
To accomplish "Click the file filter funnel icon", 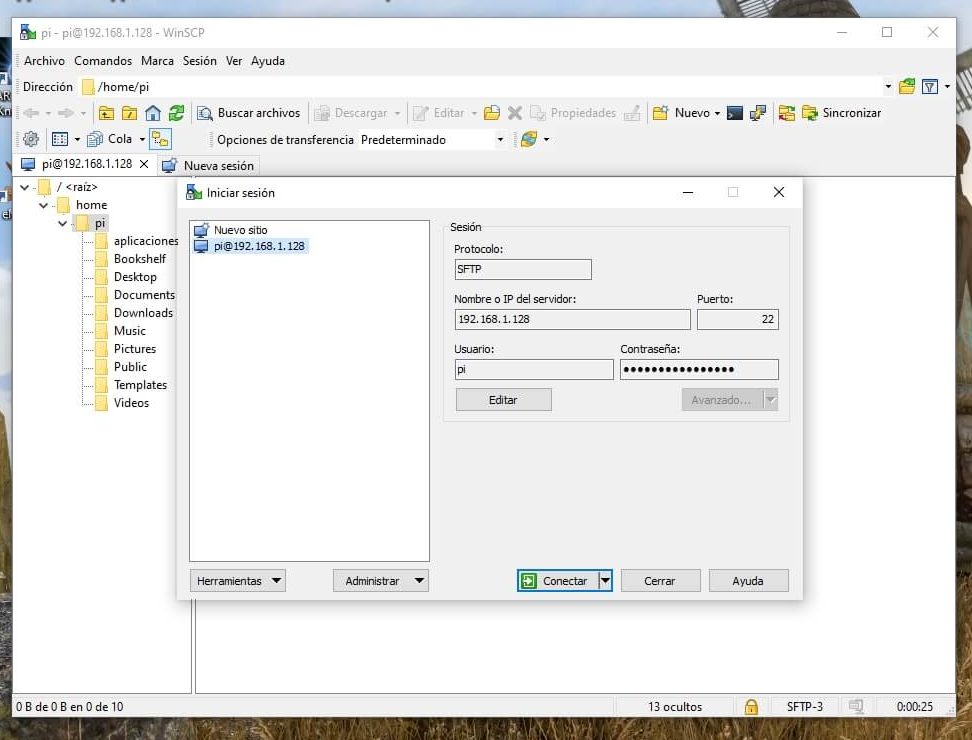I will 930,86.
